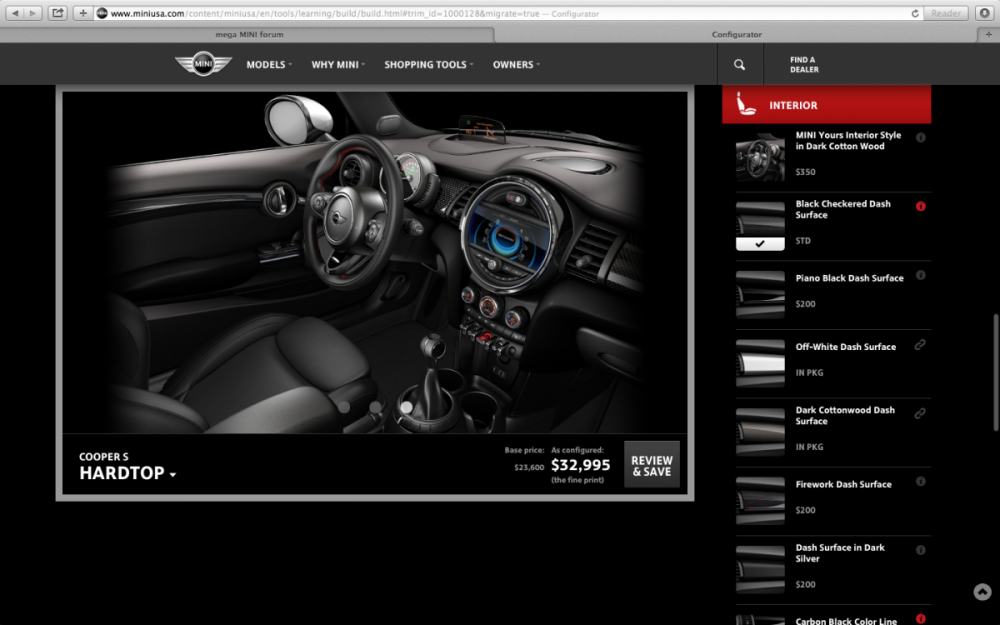Viewport: 1000px width, 625px height.
Task: Click package link icon for Off-White Dash Surface
Action: [920, 344]
